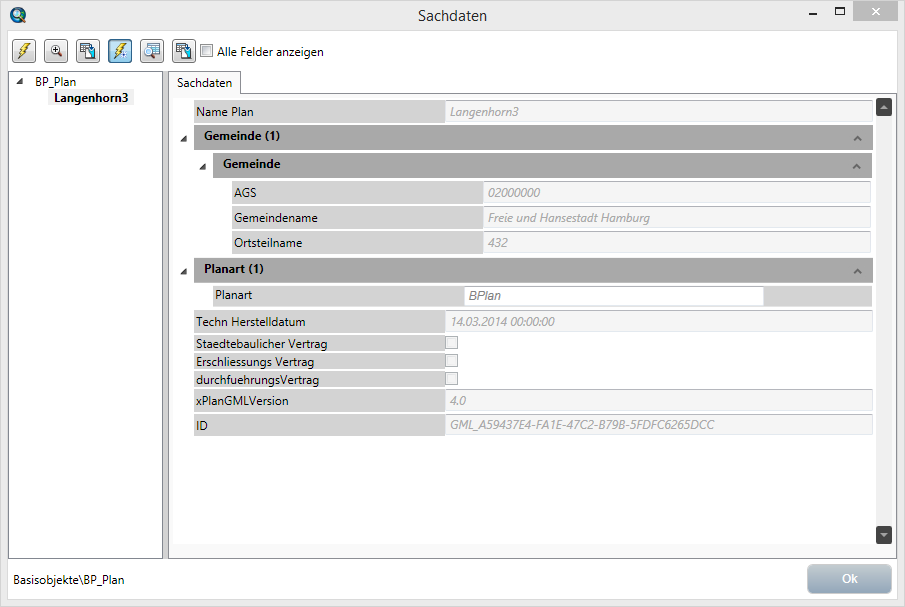The height and width of the screenshot is (607, 905).
Task: Open the table search toolbar icon
Action: [152, 51]
